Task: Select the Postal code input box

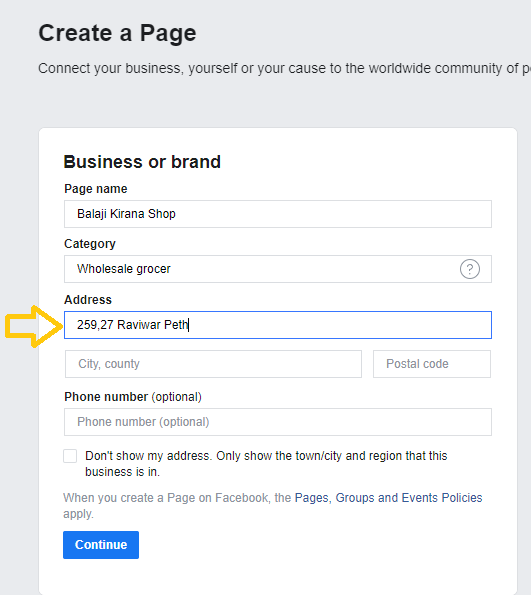Action: click(432, 364)
